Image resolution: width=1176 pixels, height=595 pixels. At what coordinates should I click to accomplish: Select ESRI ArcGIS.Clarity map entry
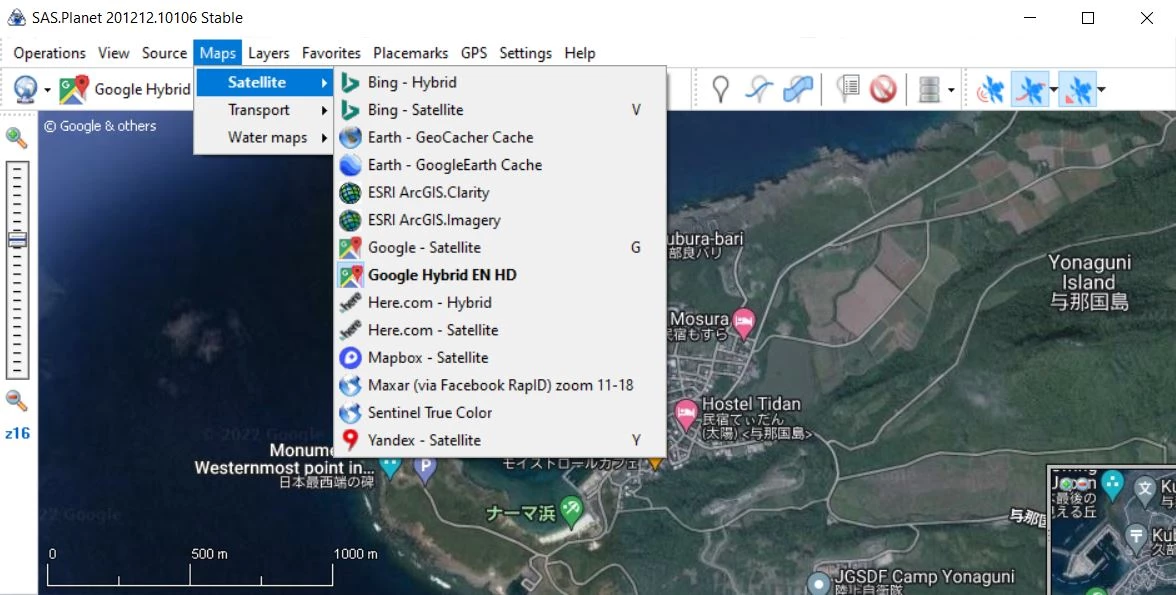(428, 192)
